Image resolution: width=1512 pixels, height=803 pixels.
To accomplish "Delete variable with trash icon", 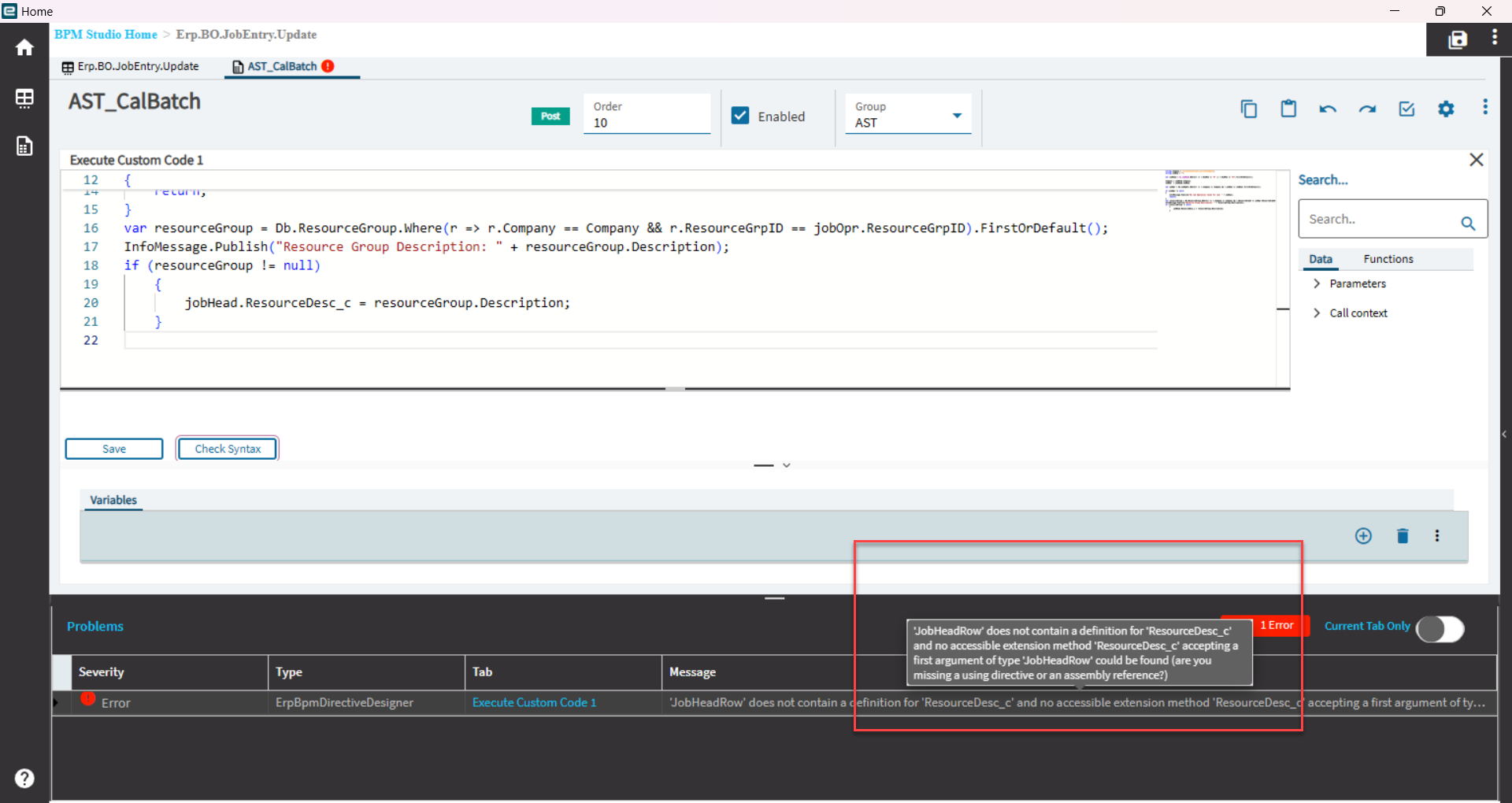I will point(1403,536).
